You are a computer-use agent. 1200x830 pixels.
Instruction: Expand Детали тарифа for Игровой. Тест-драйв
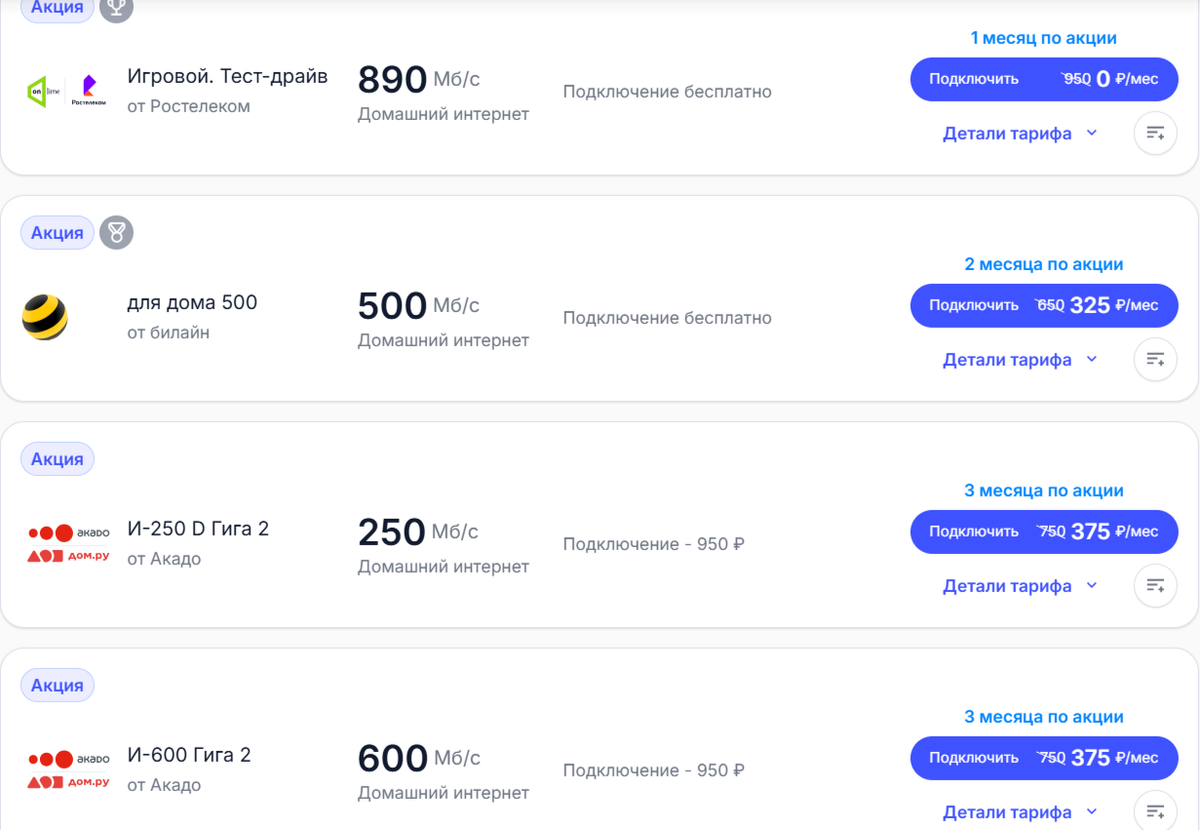pyautogui.click(x=1010, y=133)
